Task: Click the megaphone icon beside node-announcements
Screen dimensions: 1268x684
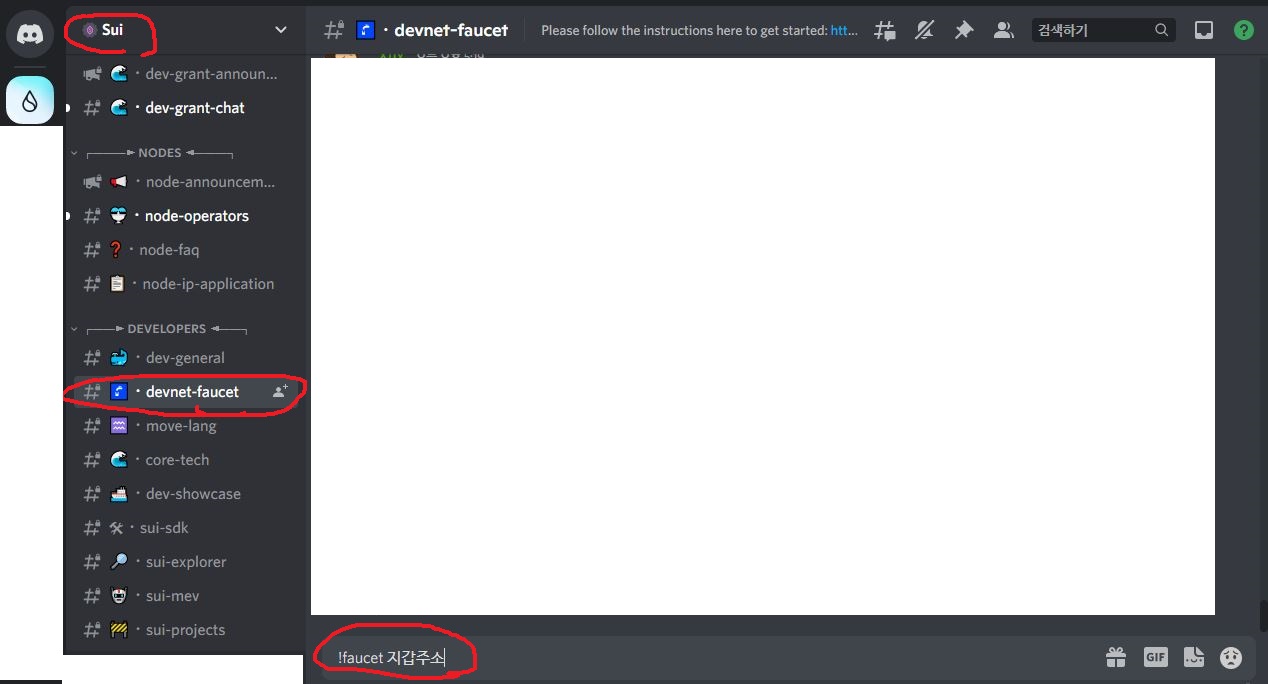Action: tap(92, 182)
